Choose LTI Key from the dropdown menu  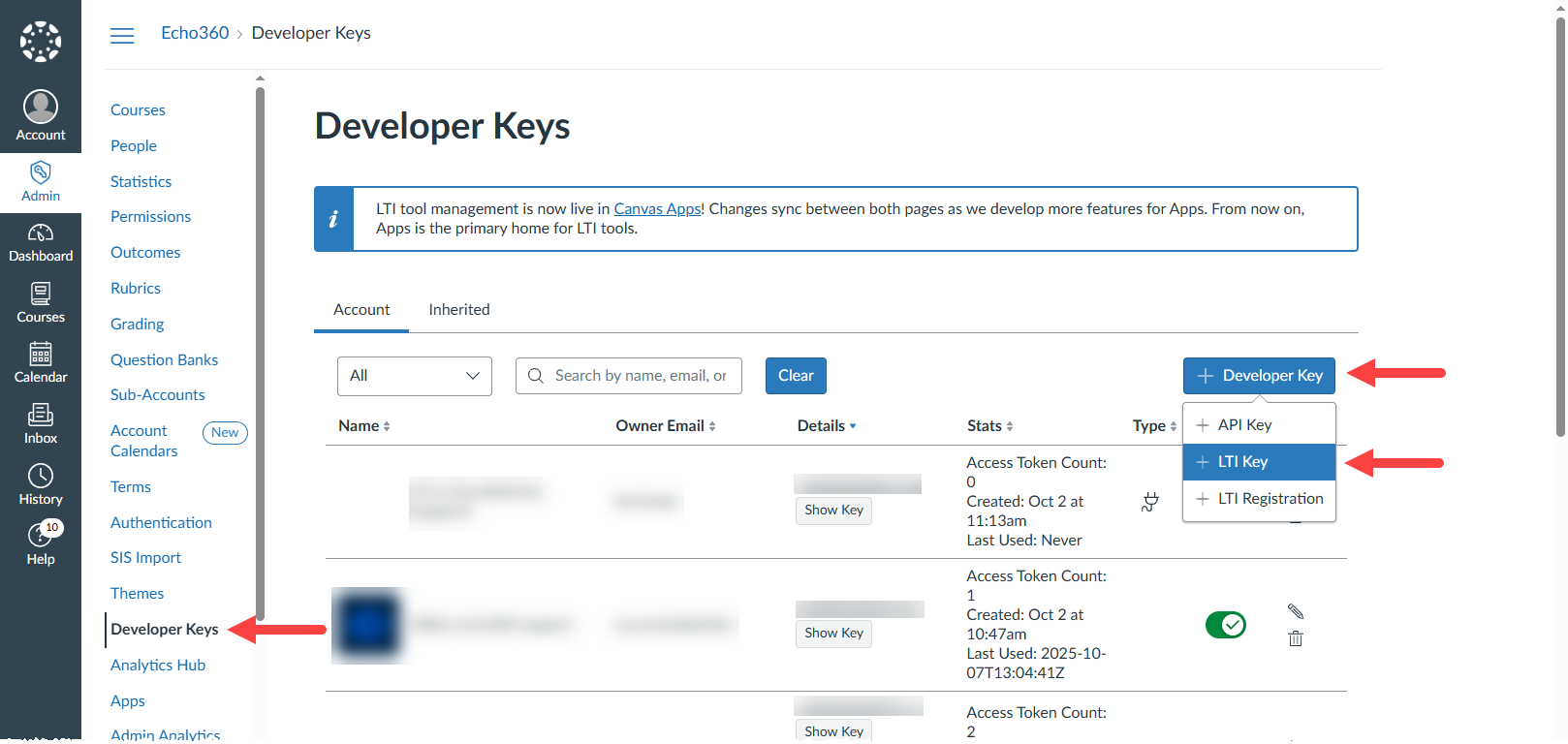[1259, 462]
